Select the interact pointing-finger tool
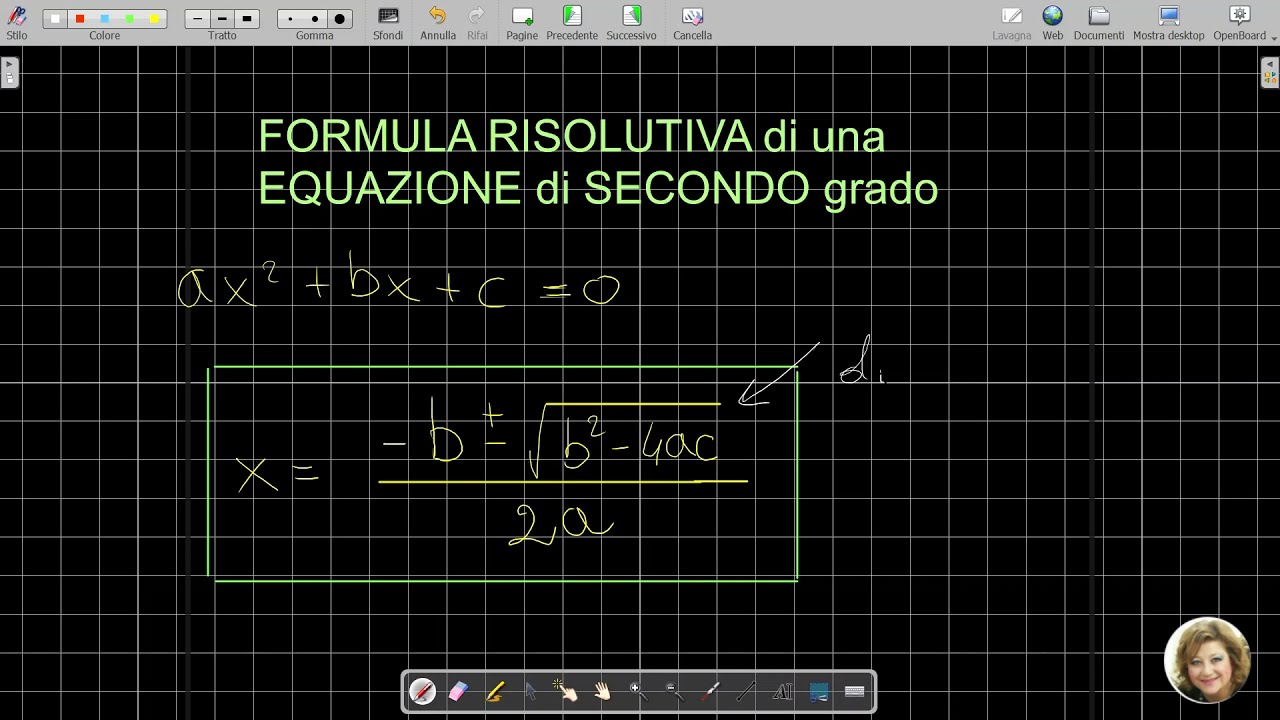The width and height of the screenshot is (1280, 720). pyautogui.click(x=566, y=691)
